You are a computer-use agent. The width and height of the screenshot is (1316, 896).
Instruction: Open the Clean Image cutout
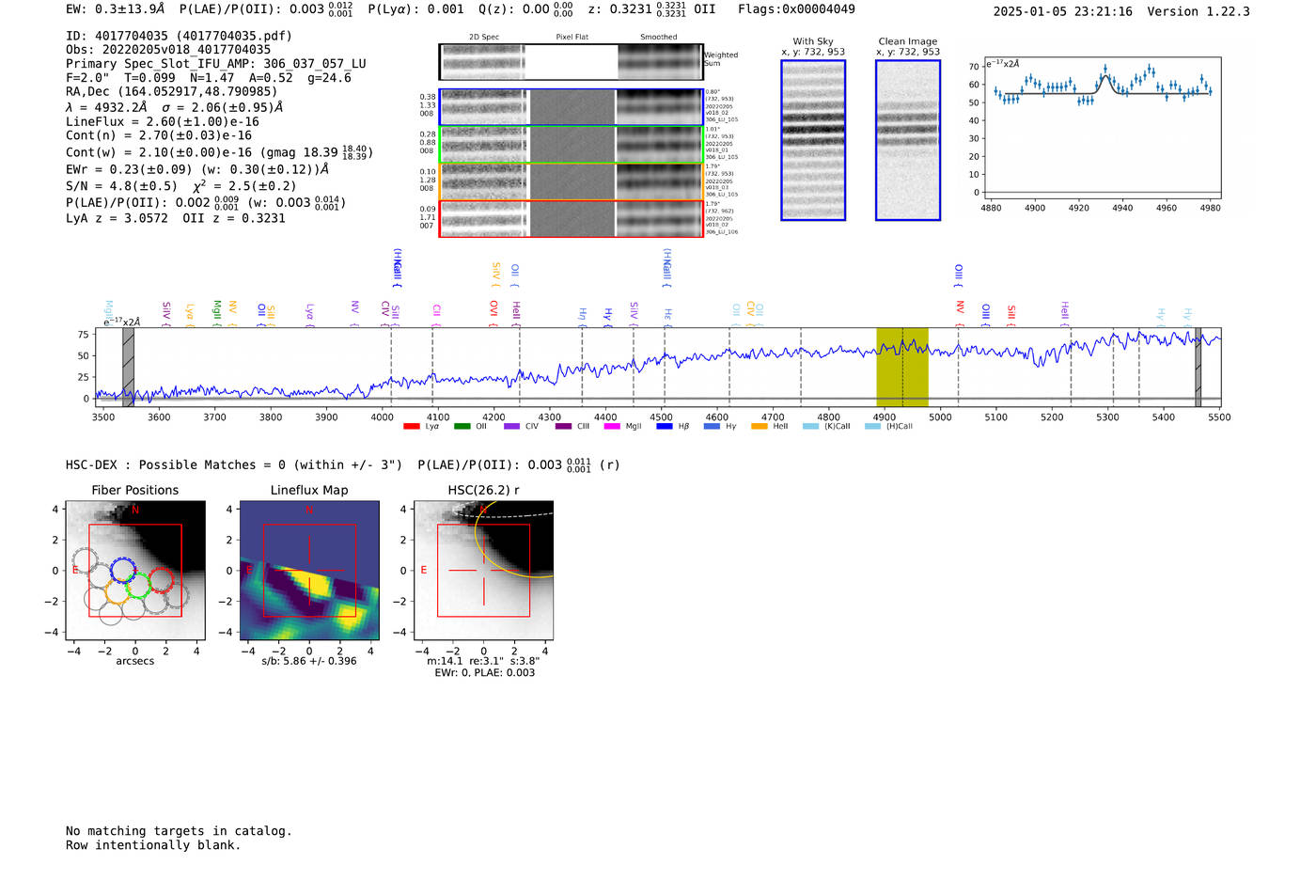click(x=908, y=140)
